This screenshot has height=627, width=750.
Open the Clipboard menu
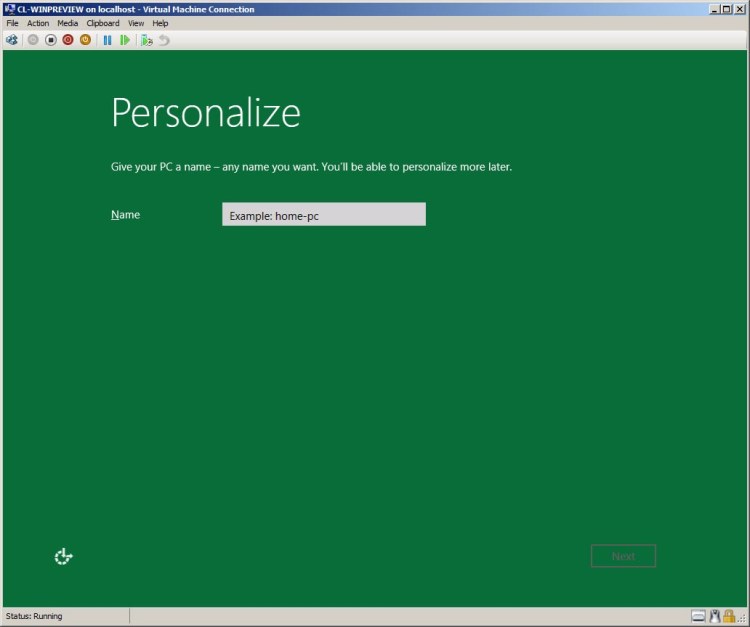click(103, 23)
